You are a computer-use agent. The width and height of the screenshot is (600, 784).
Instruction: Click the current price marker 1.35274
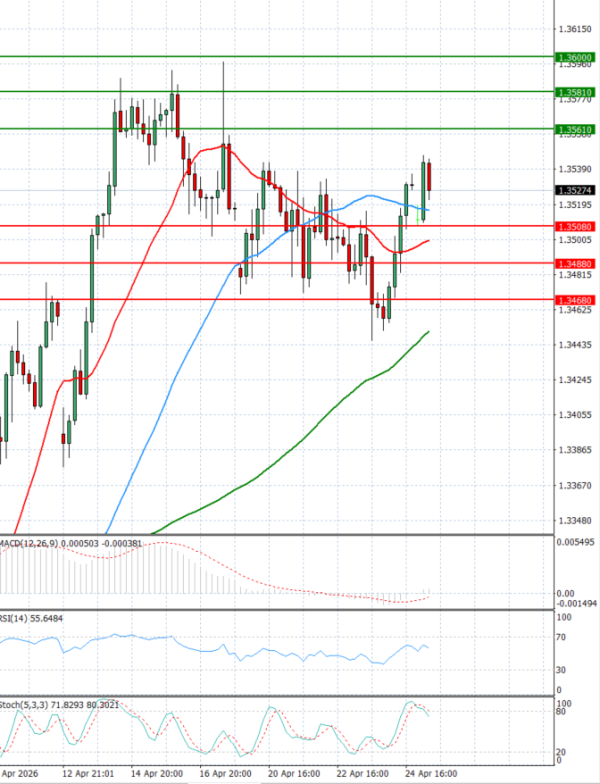[x=574, y=190]
